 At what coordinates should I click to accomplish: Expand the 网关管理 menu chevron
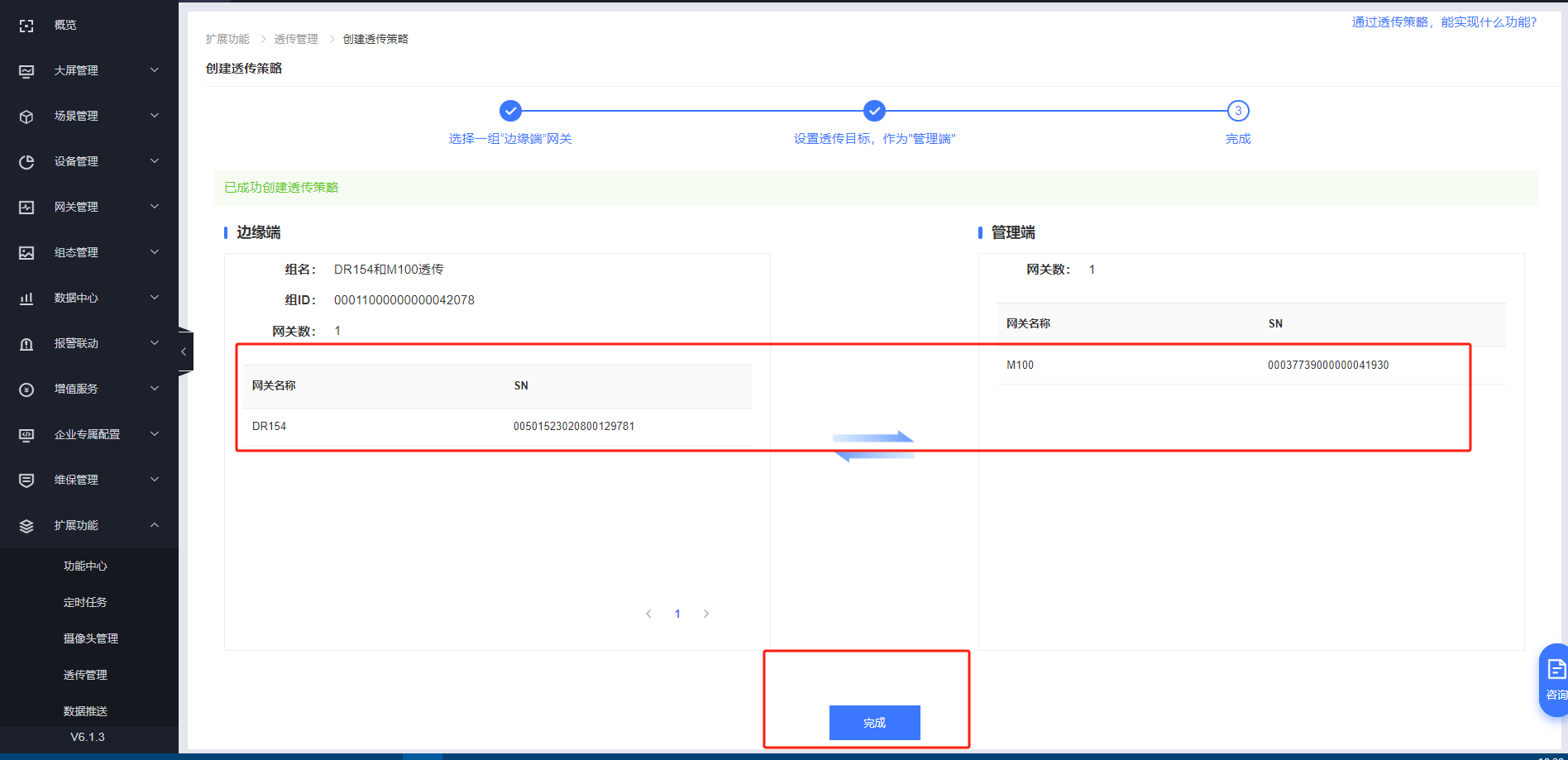click(155, 207)
